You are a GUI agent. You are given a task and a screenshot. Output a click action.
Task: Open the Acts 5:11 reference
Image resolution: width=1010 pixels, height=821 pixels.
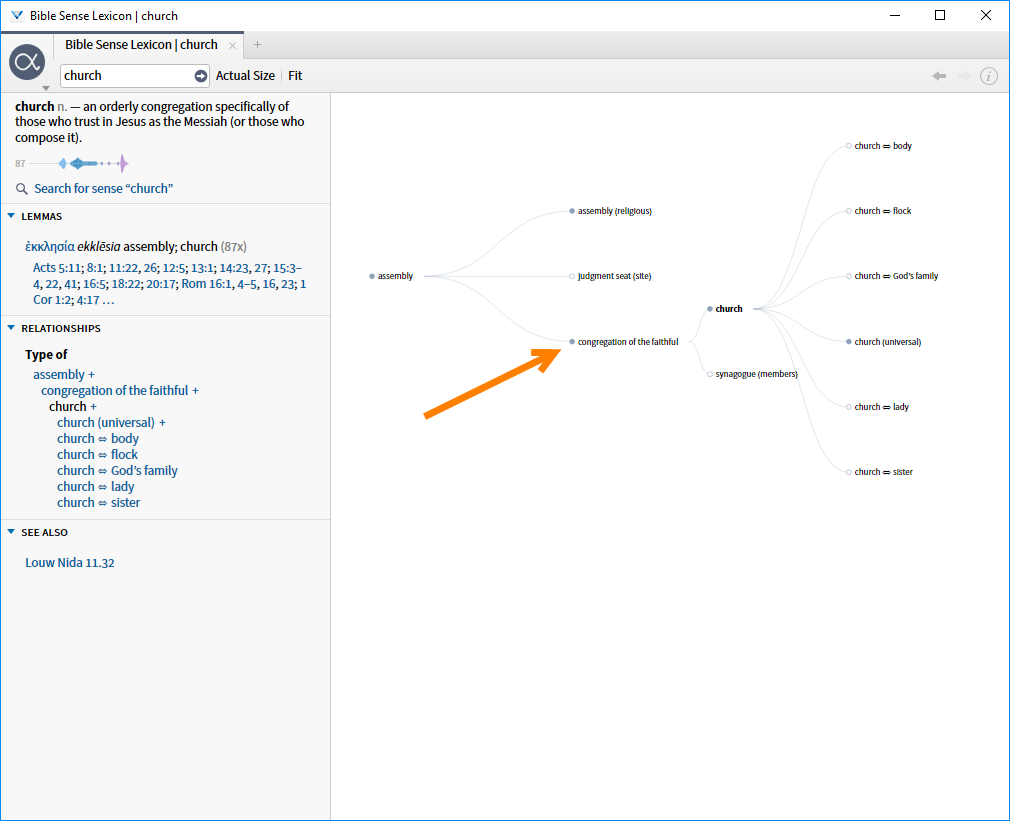pos(57,268)
